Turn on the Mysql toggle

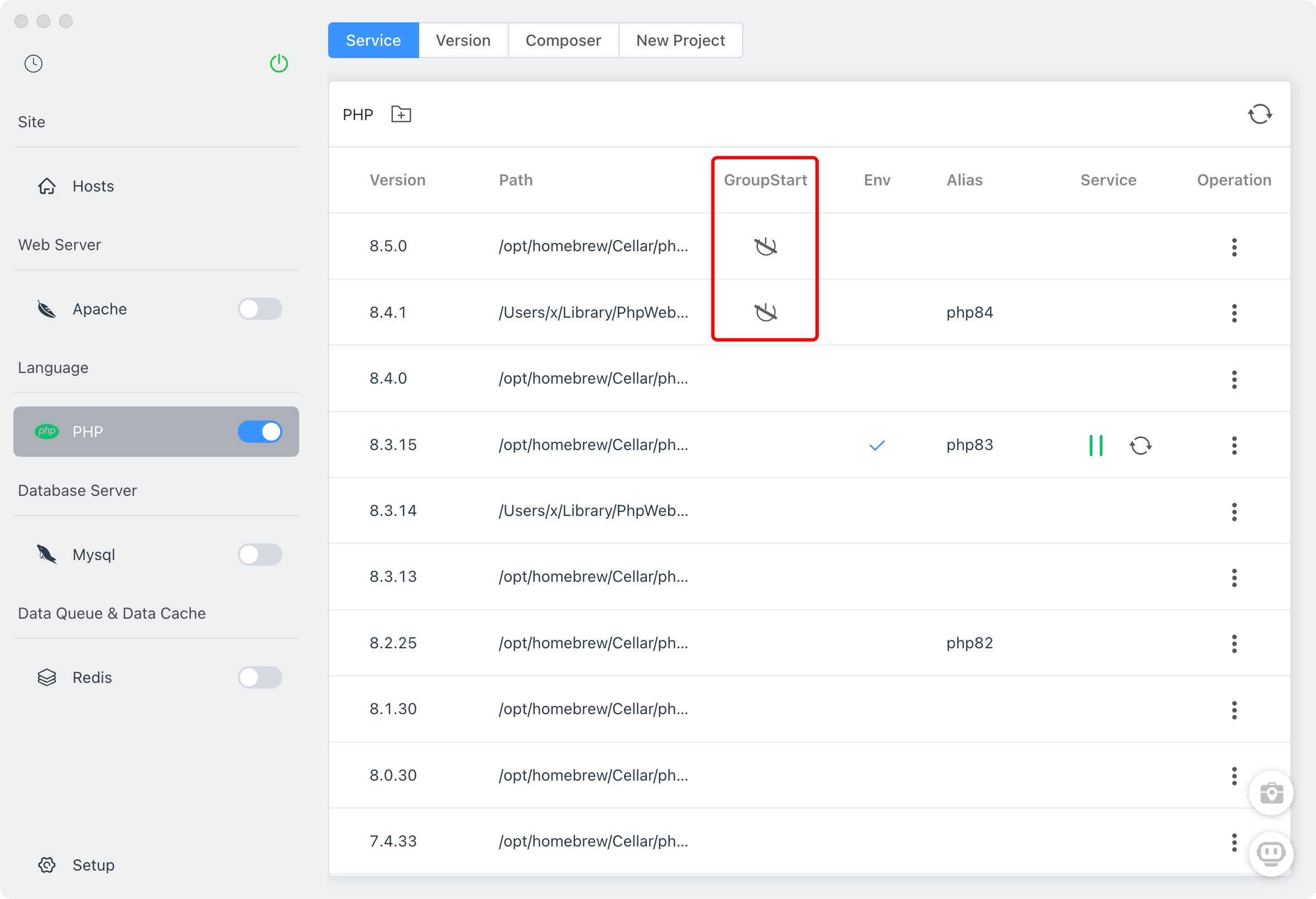(x=260, y=554)
